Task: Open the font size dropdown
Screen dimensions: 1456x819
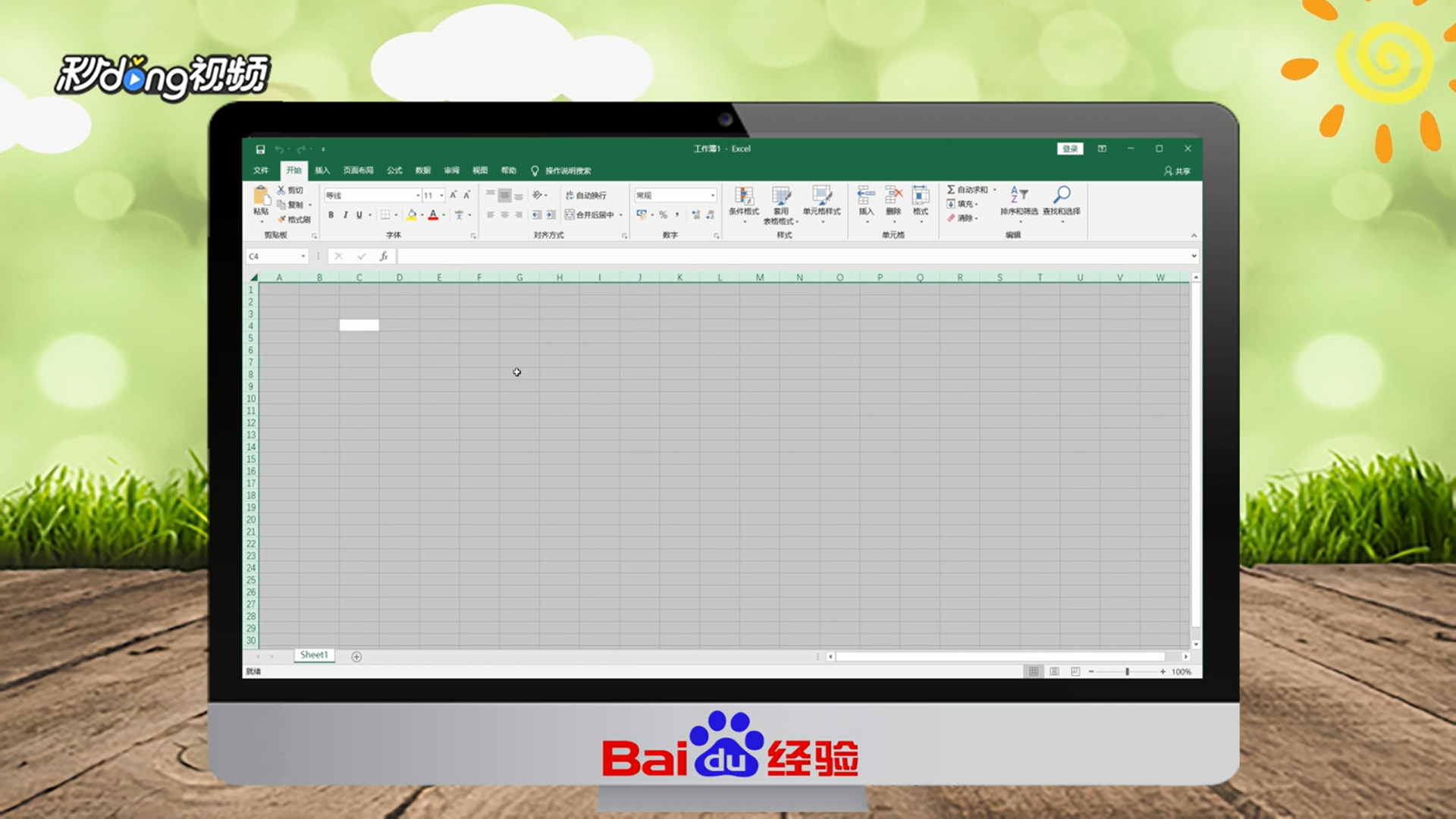Action: [x=442, y=196]
